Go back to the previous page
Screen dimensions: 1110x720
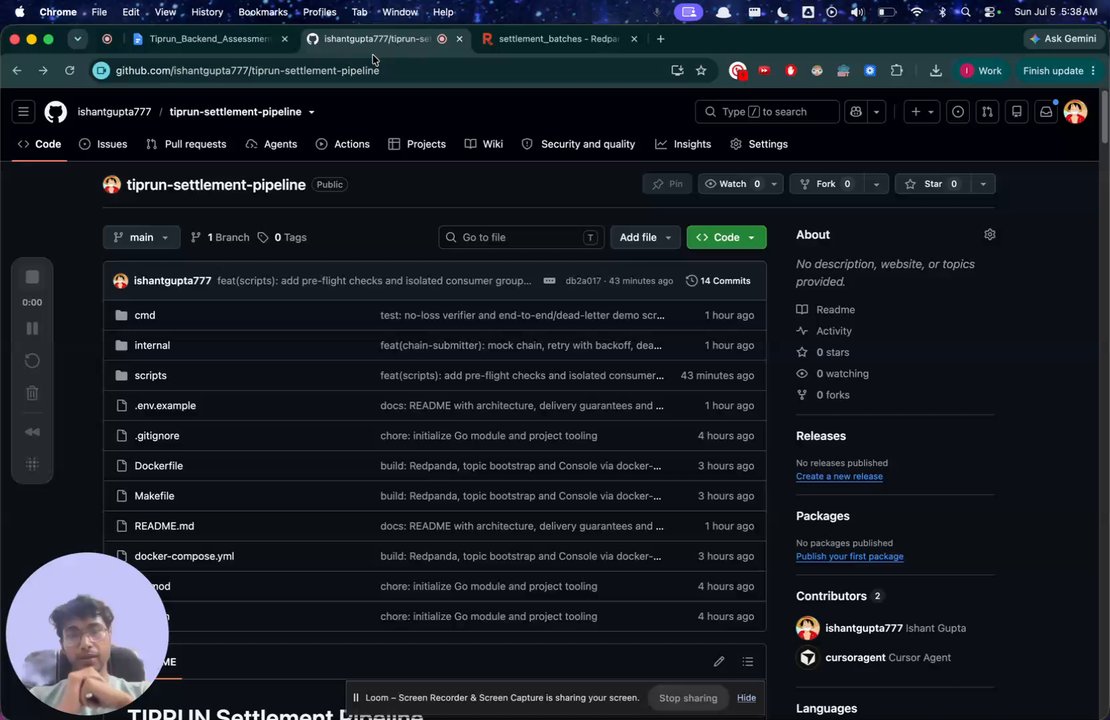[17, 71]
